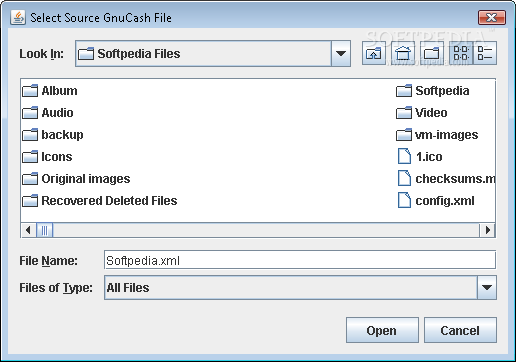Click the horizontal scrollbar left arrow

[28, 230]
